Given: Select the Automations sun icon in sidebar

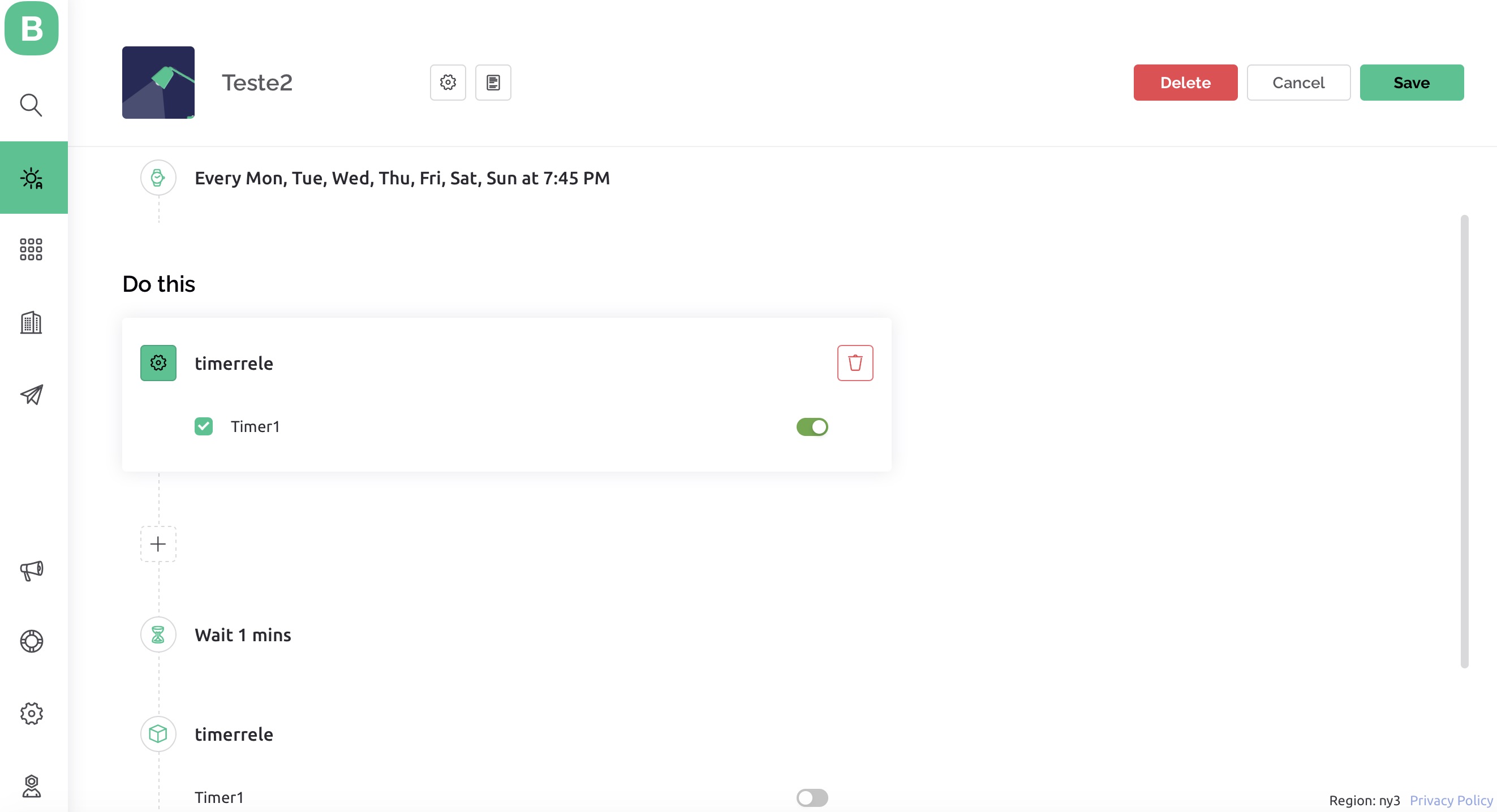Looking at the screenshot, I should 31,178.
